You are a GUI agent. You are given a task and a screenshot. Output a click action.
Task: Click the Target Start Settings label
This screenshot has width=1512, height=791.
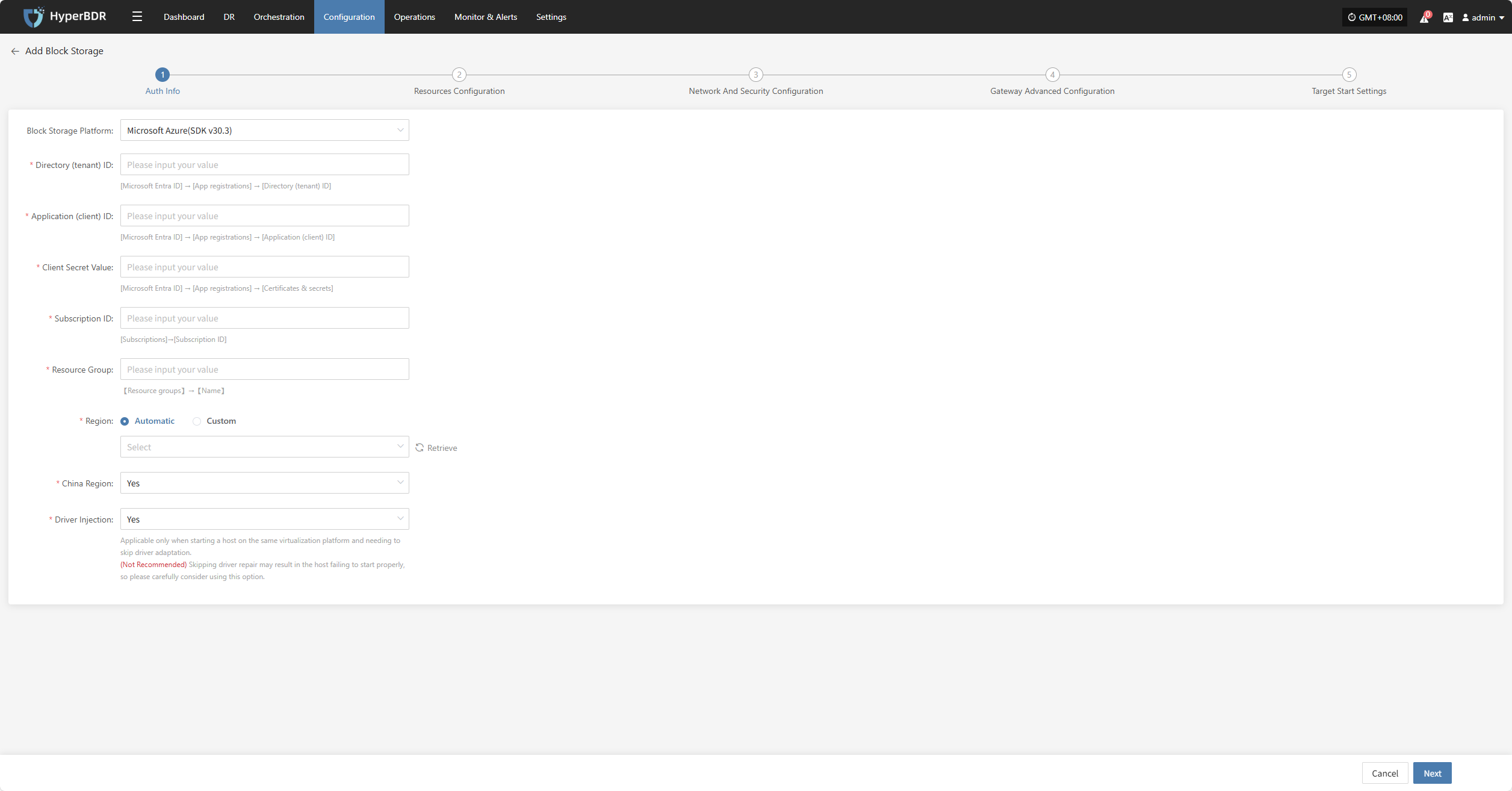click(1349, 91)
